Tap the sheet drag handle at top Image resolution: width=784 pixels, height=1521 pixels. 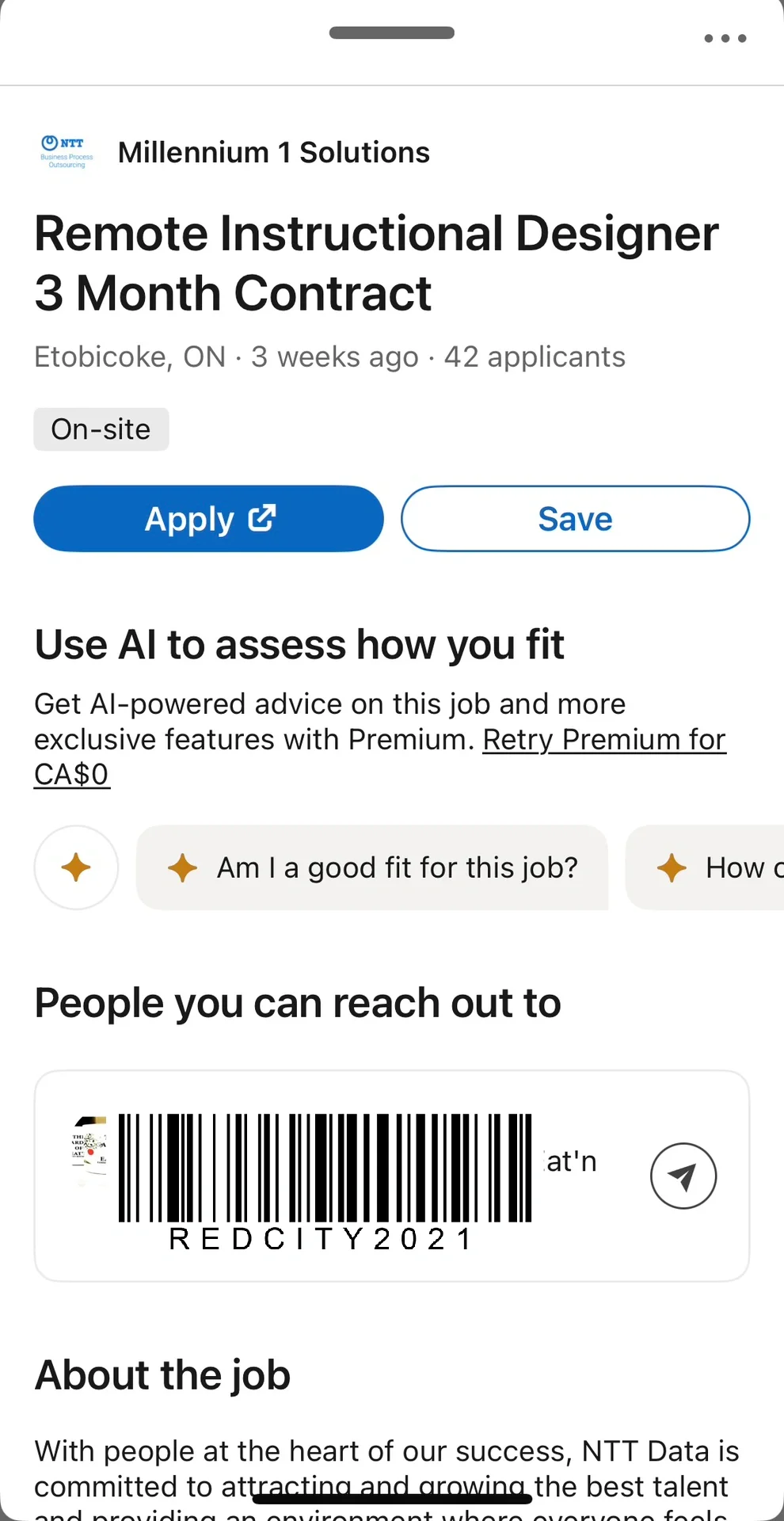point(392,32)
